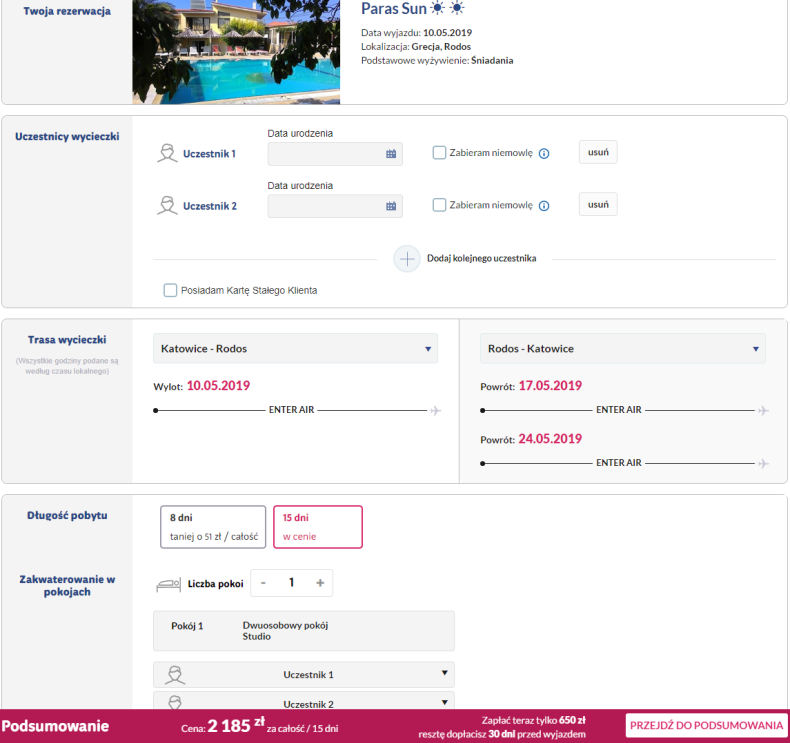The height and width of the screenshot is (743, 790).
Task: Click first sun rating icon by Paras Sun
Action: pyautogui.click(x=438, y=8)
